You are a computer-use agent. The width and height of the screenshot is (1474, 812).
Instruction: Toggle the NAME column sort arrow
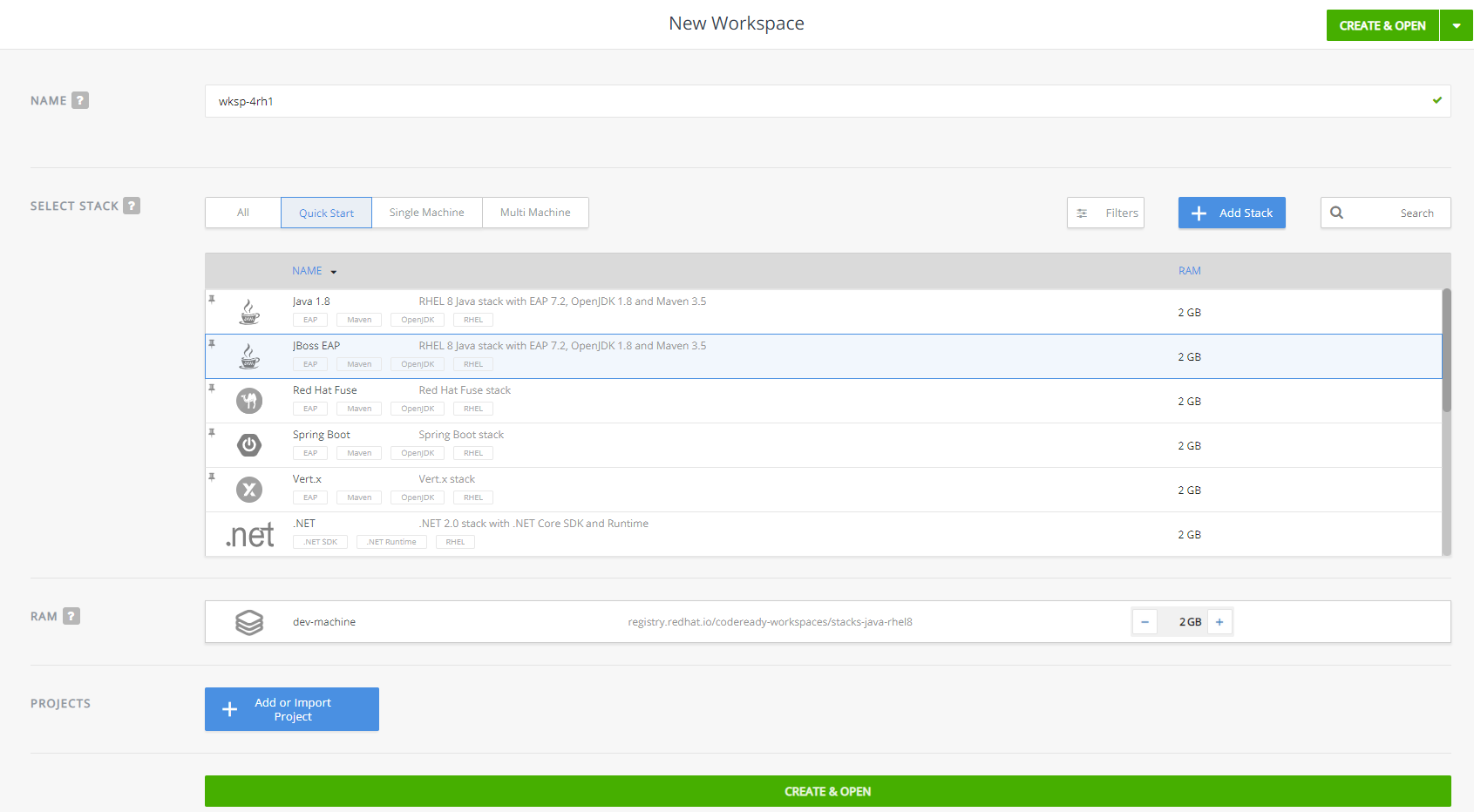tap(334, 271)
